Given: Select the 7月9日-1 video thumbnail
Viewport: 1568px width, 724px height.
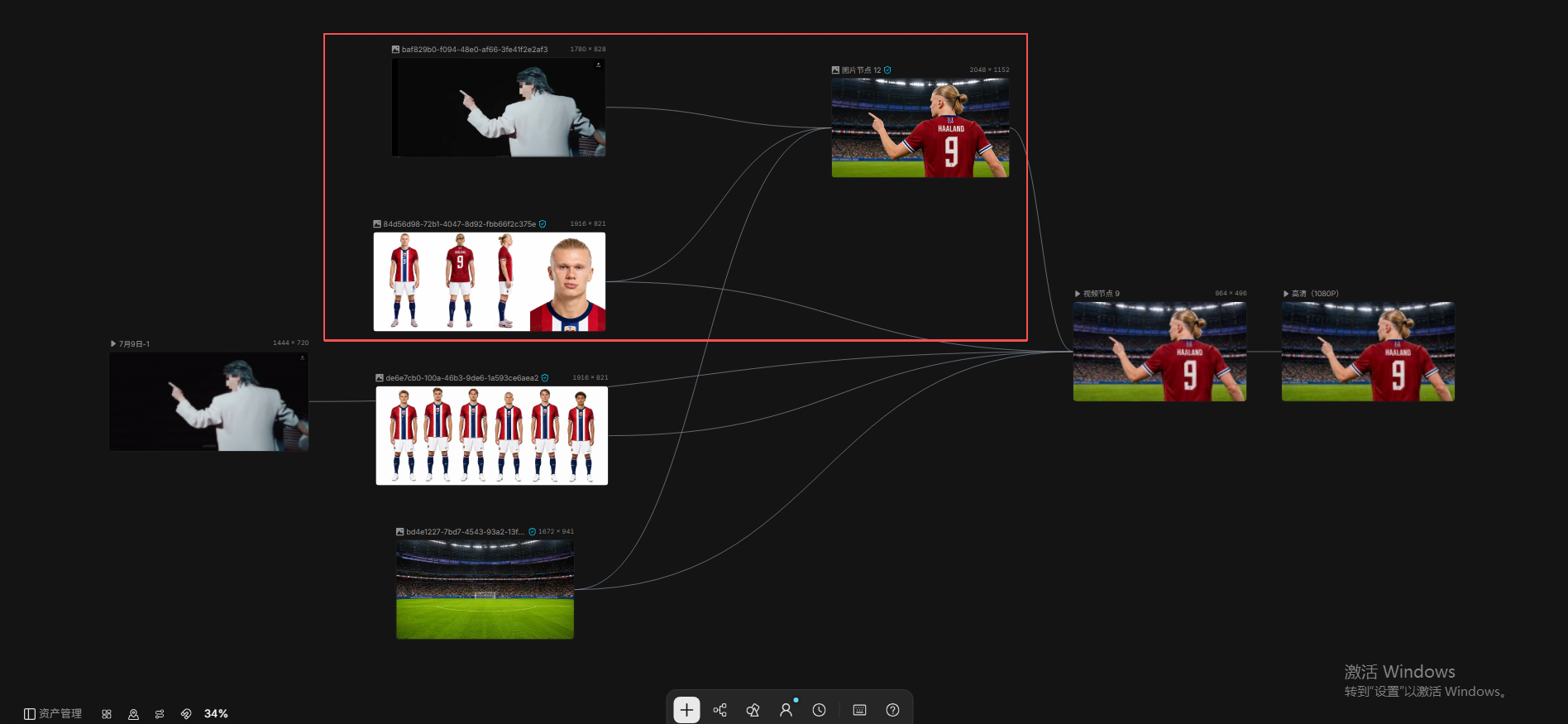Looking at the screenshot, I should (209, 401).
